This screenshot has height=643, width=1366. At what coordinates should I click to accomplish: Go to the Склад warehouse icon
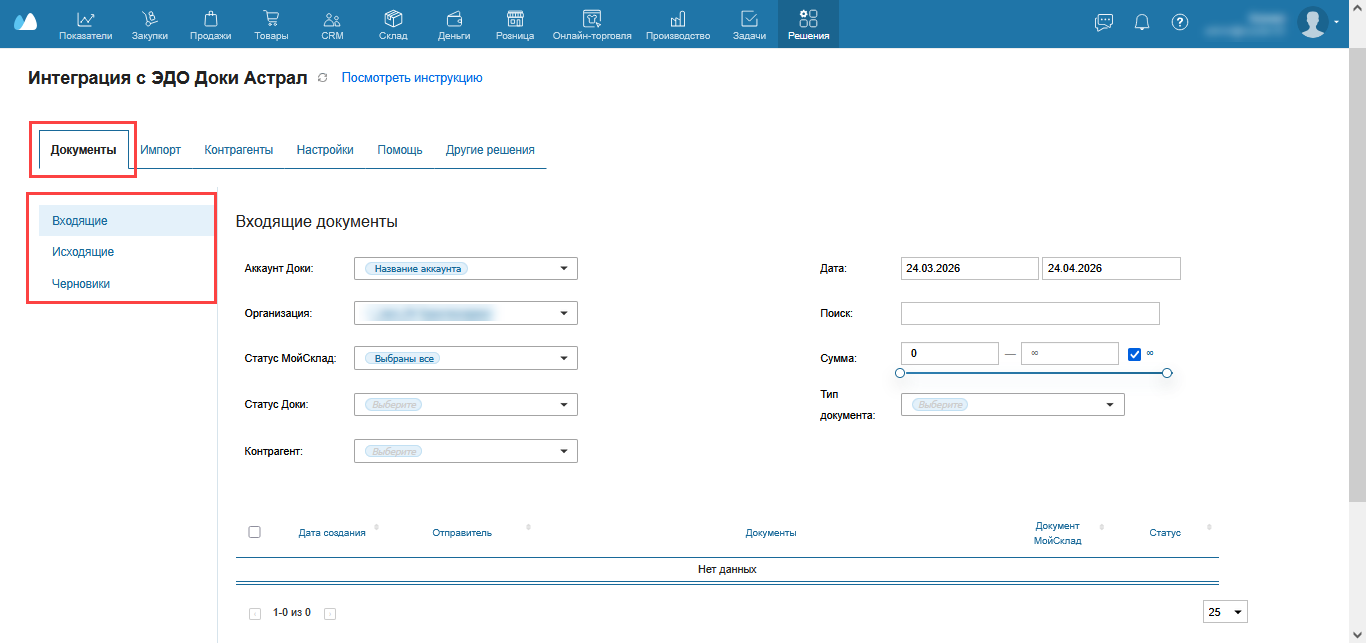click(393, 19)
